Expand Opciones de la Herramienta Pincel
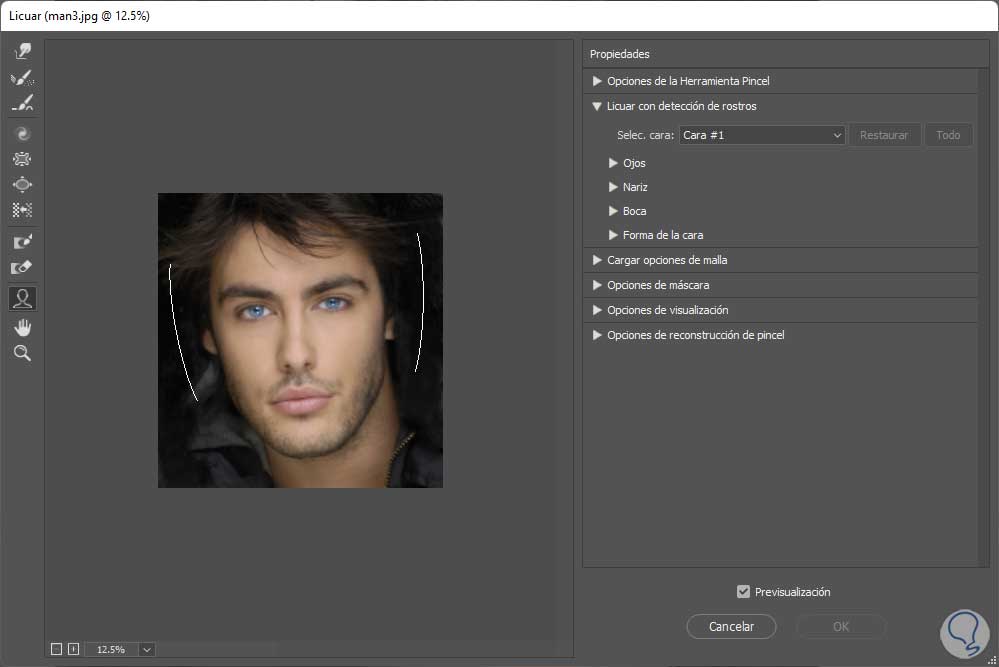Image resolution: width=999 pixels, height=667 pixels. click(x=597, y=81)
